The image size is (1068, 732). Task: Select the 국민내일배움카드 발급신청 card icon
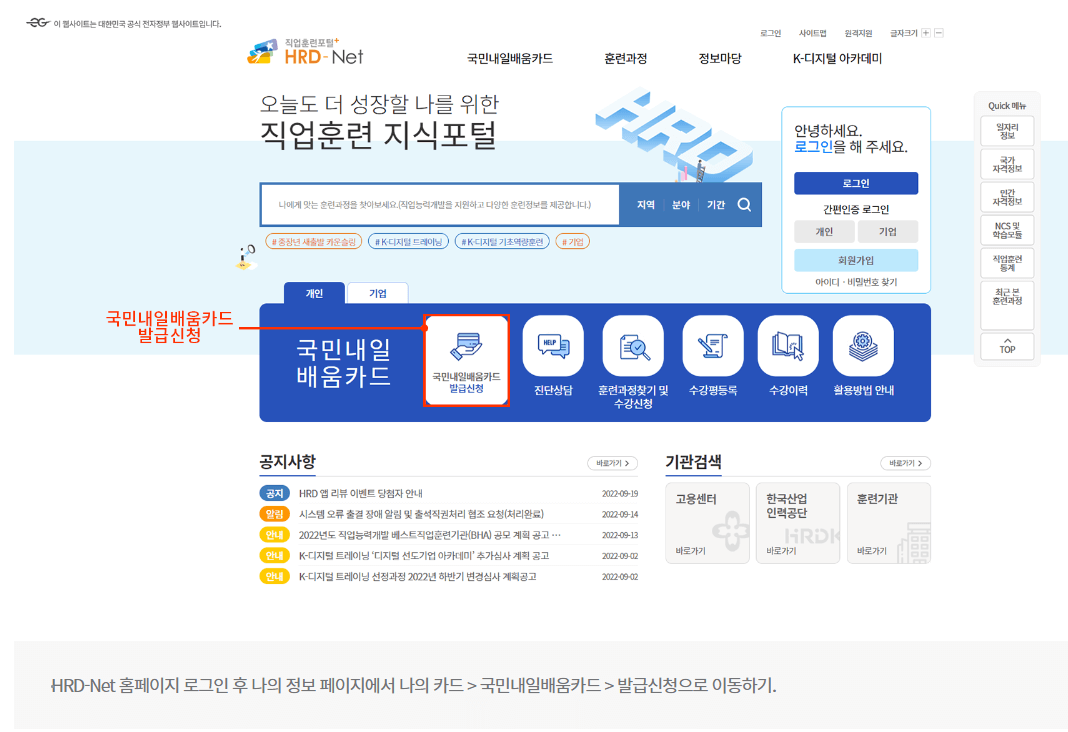466,345
